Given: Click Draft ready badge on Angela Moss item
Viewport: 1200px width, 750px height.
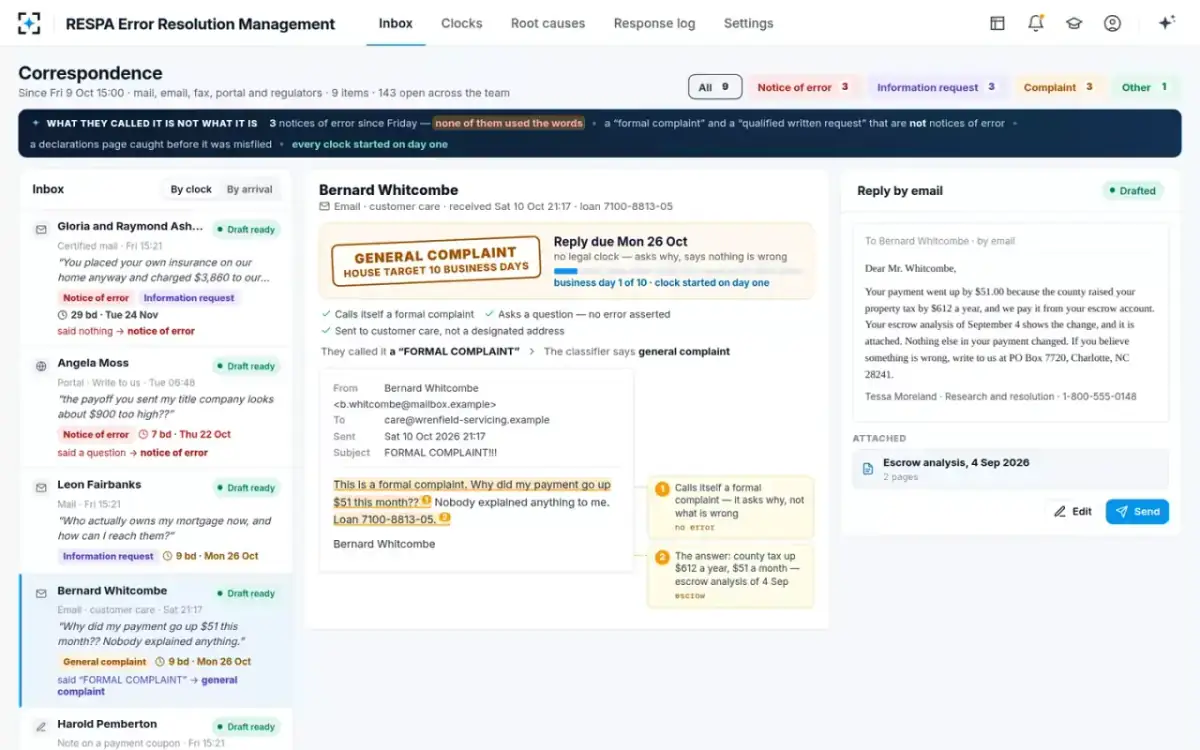Looking at the screenshot, I should pos(245,366).
